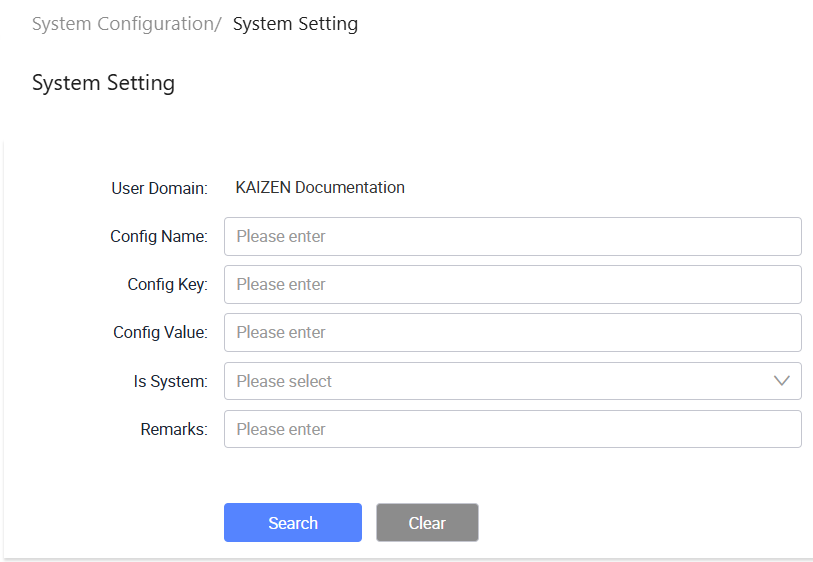Click the Is System label

pyautogui.click(x=171, y=381)
